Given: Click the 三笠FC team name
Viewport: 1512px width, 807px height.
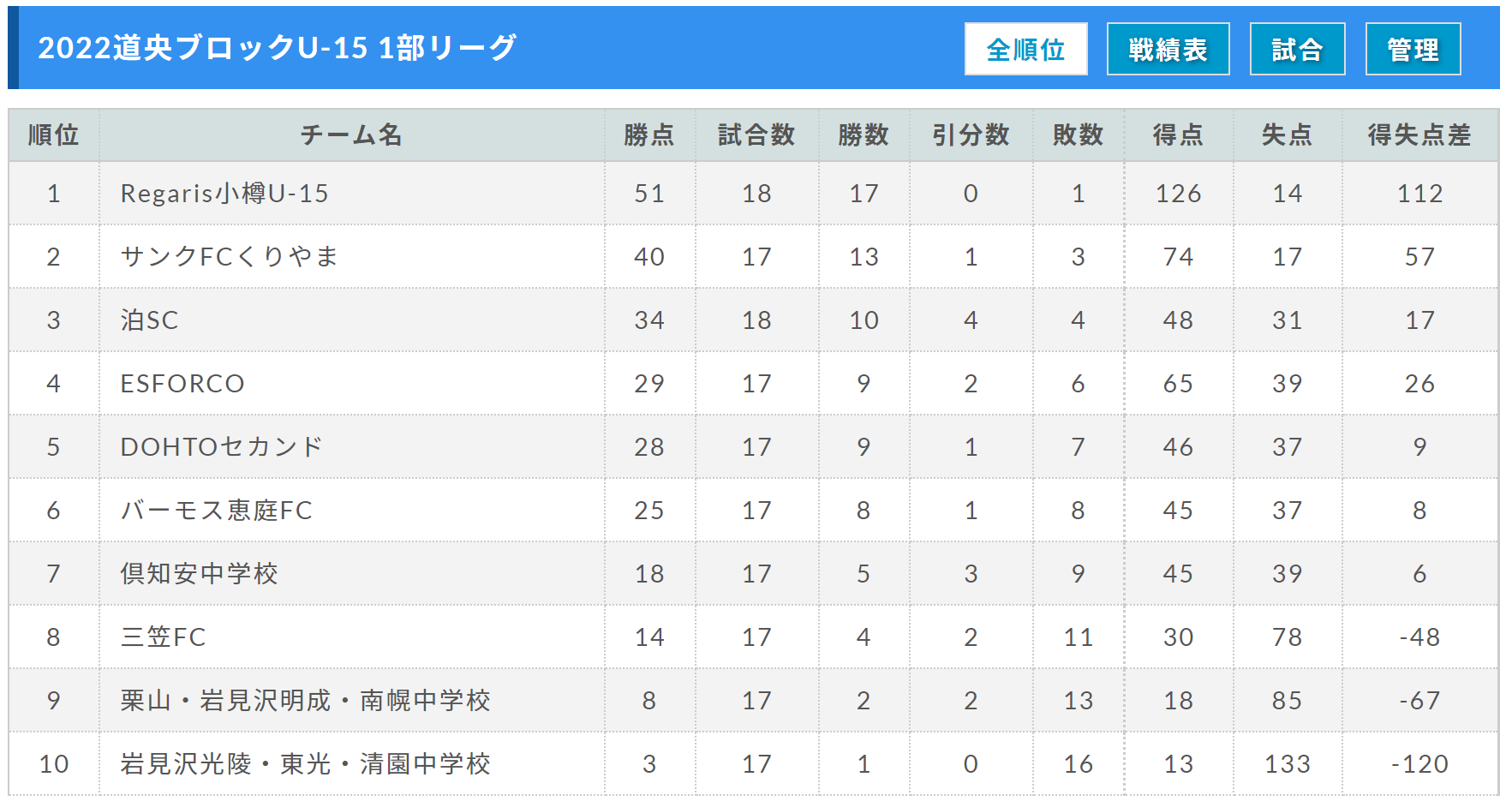Looking at the screenshot, I should (163, 637).
